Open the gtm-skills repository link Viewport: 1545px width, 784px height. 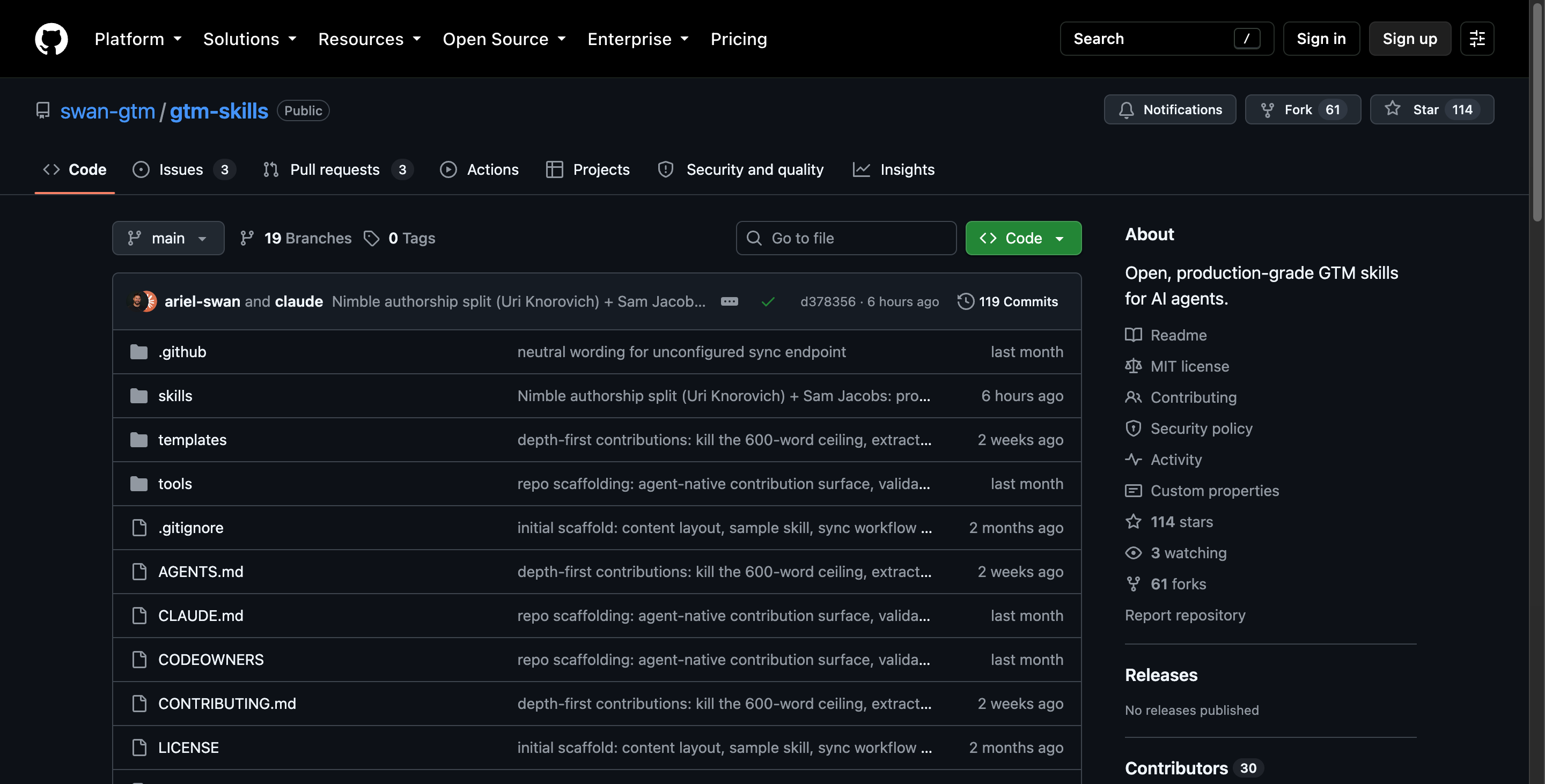tap(219, 111)
